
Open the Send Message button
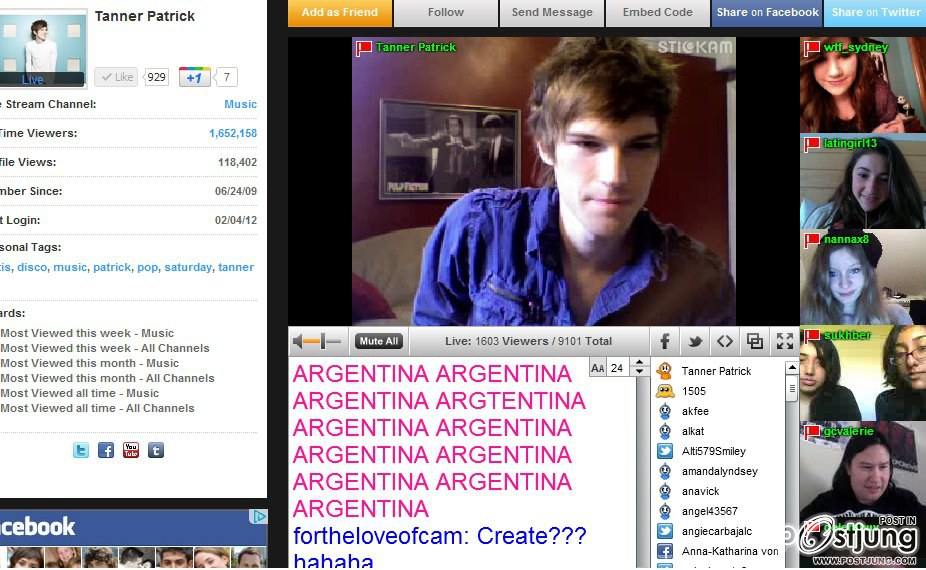[x=552, y=12]
